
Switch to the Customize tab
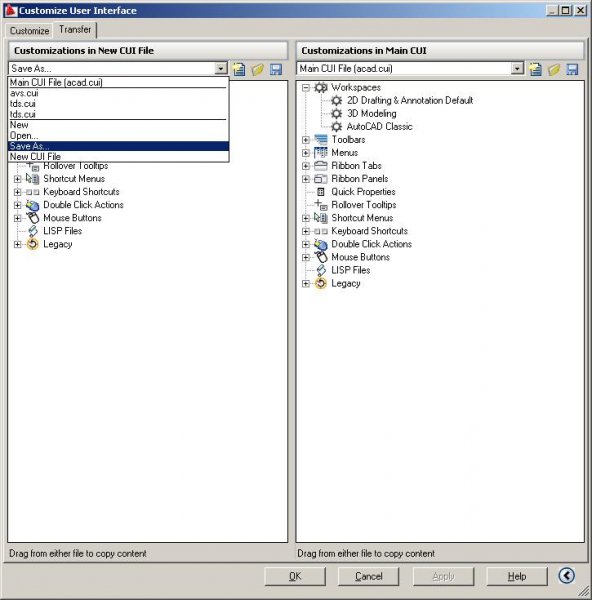[x=29, y=31]
